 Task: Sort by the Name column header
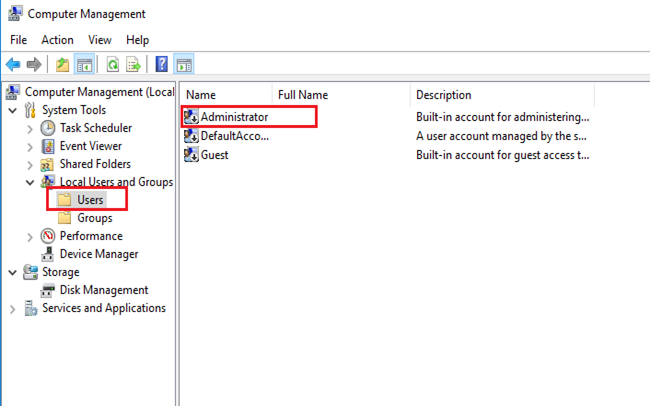227,95
